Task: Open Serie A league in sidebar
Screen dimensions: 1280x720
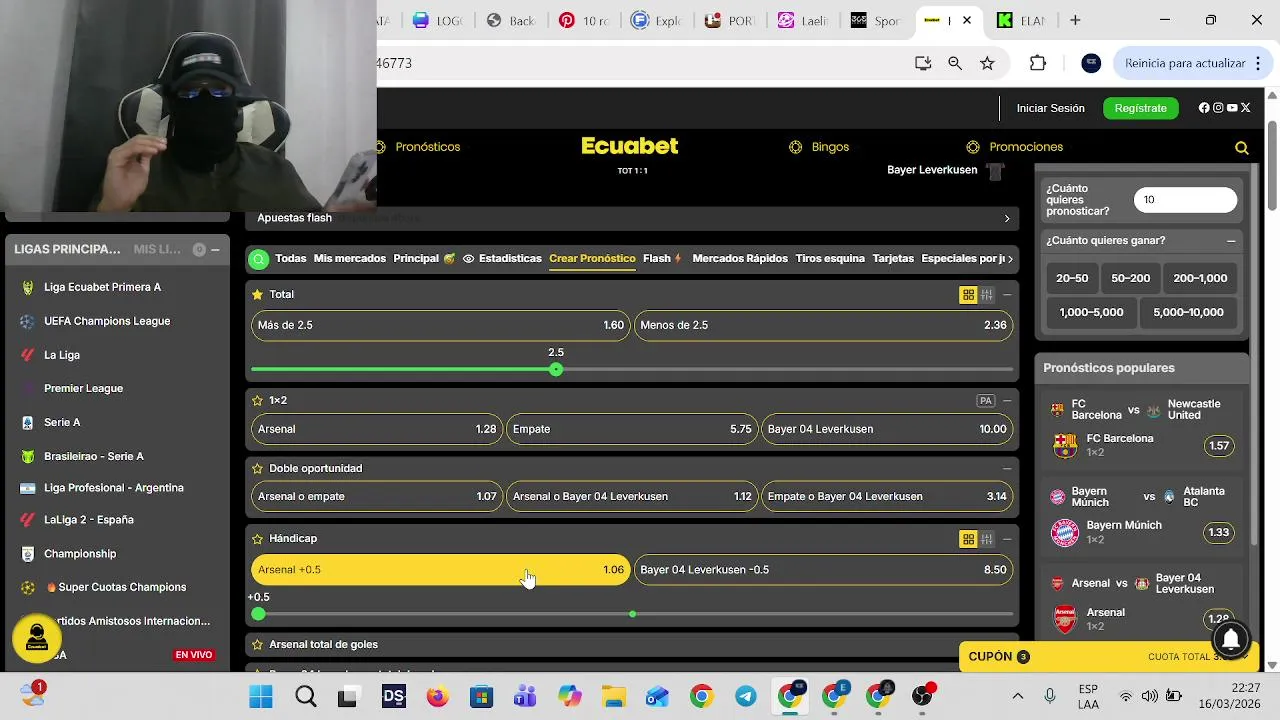Action: [x=62, y=422]
